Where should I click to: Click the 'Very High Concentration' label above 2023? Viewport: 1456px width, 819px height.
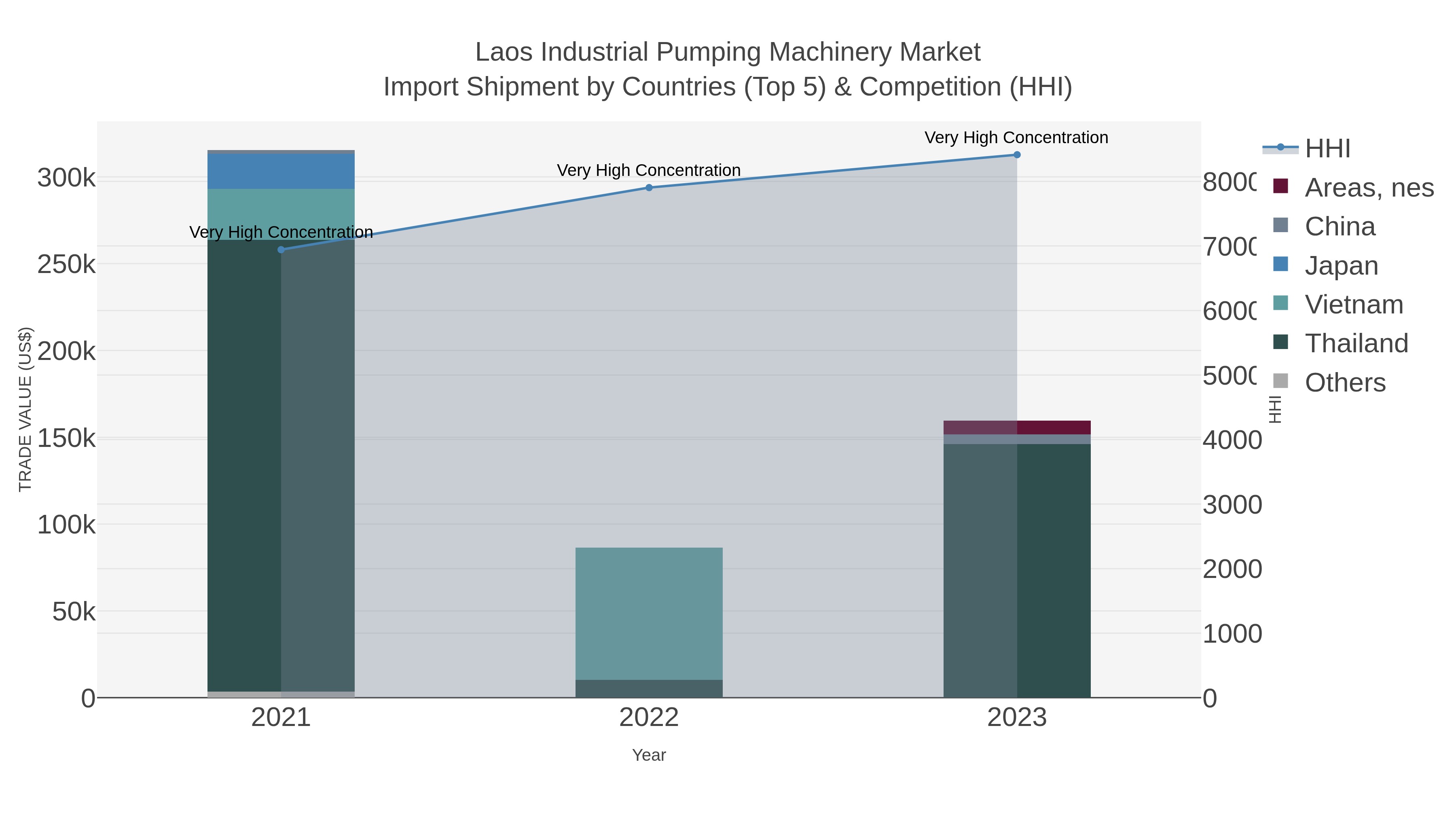point(1016,138)
